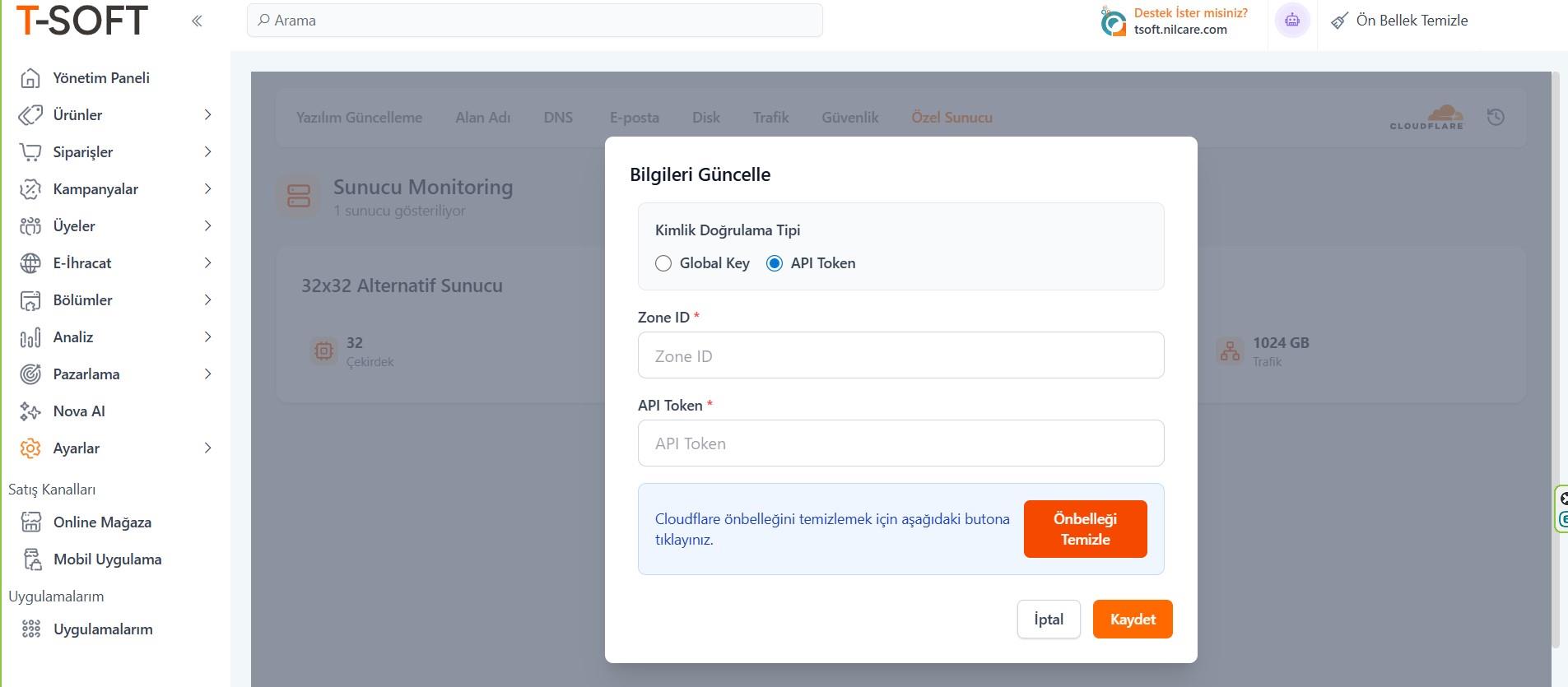
Task: Open the Destek İster misiniz link
Action: click(1190, 13)
